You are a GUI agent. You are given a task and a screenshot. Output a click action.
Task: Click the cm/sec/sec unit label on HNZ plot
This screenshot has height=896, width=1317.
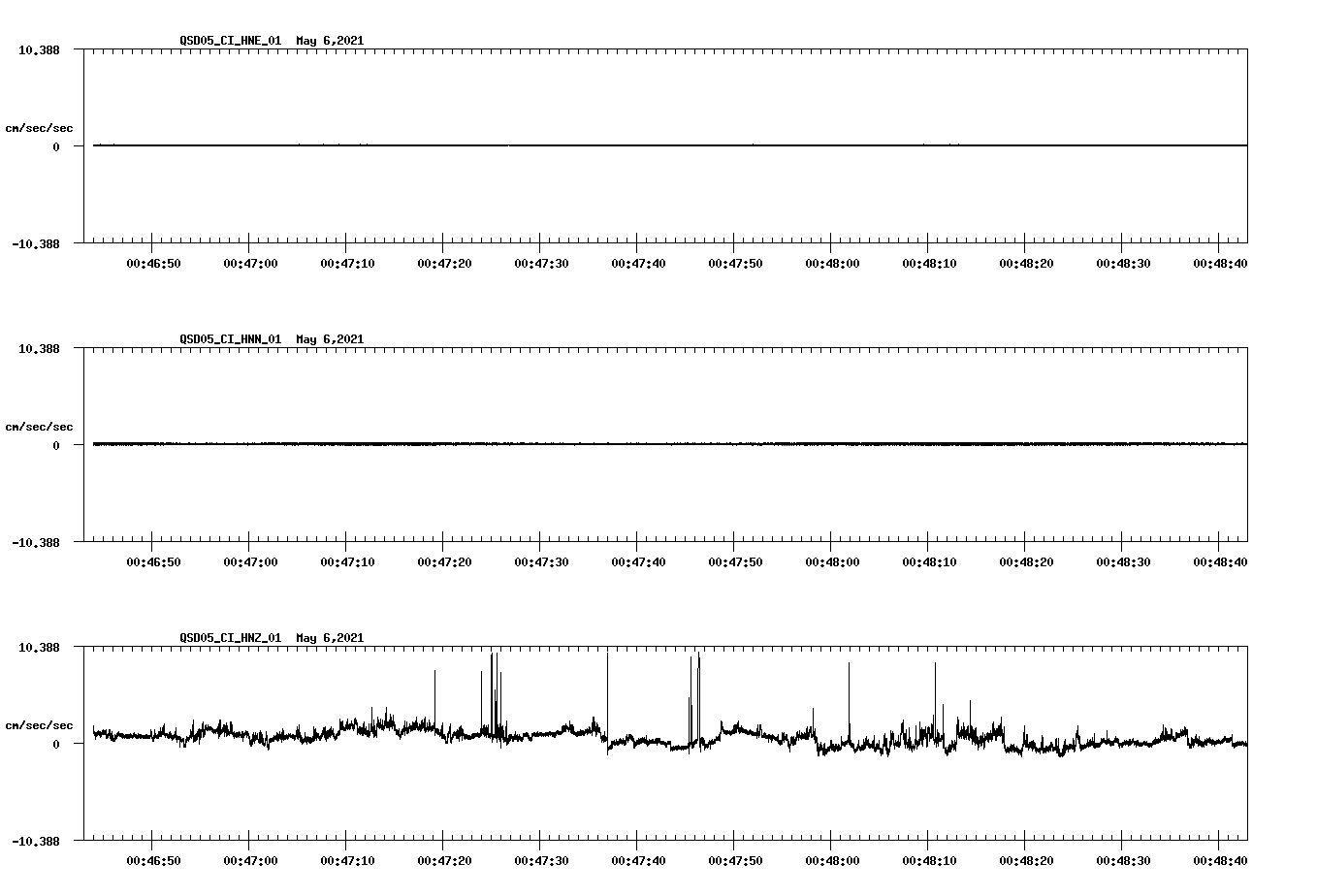click(x=39, y=722)
